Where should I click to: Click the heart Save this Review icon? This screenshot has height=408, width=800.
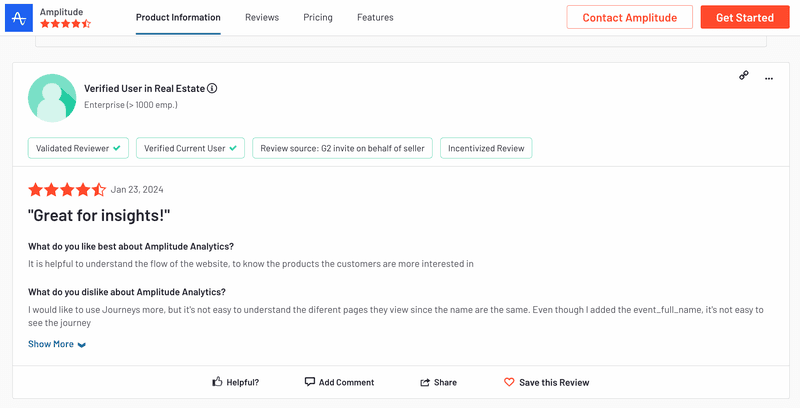(x=509, y=382)
